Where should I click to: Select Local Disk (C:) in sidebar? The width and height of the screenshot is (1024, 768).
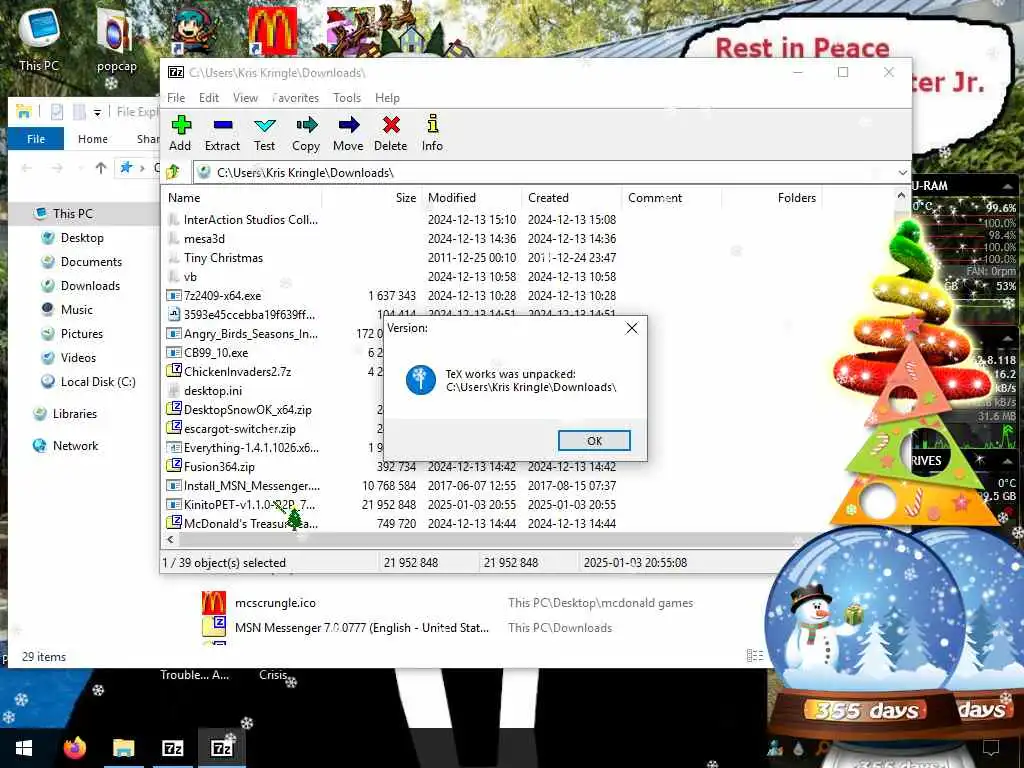pyautogui.click(x=98, y=382)
